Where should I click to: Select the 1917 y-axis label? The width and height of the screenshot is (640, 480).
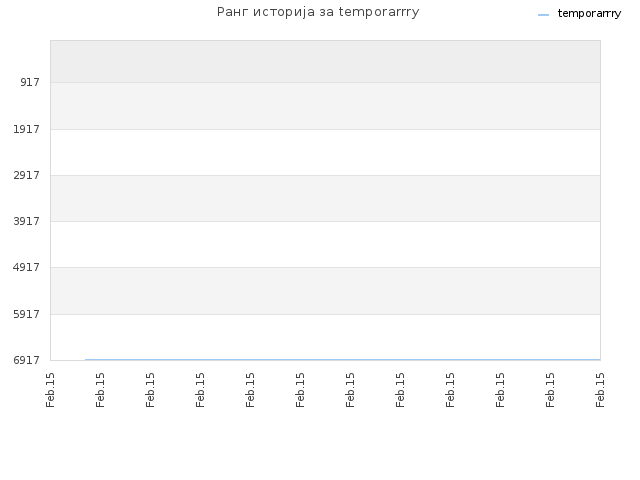[x=26, y=129]
